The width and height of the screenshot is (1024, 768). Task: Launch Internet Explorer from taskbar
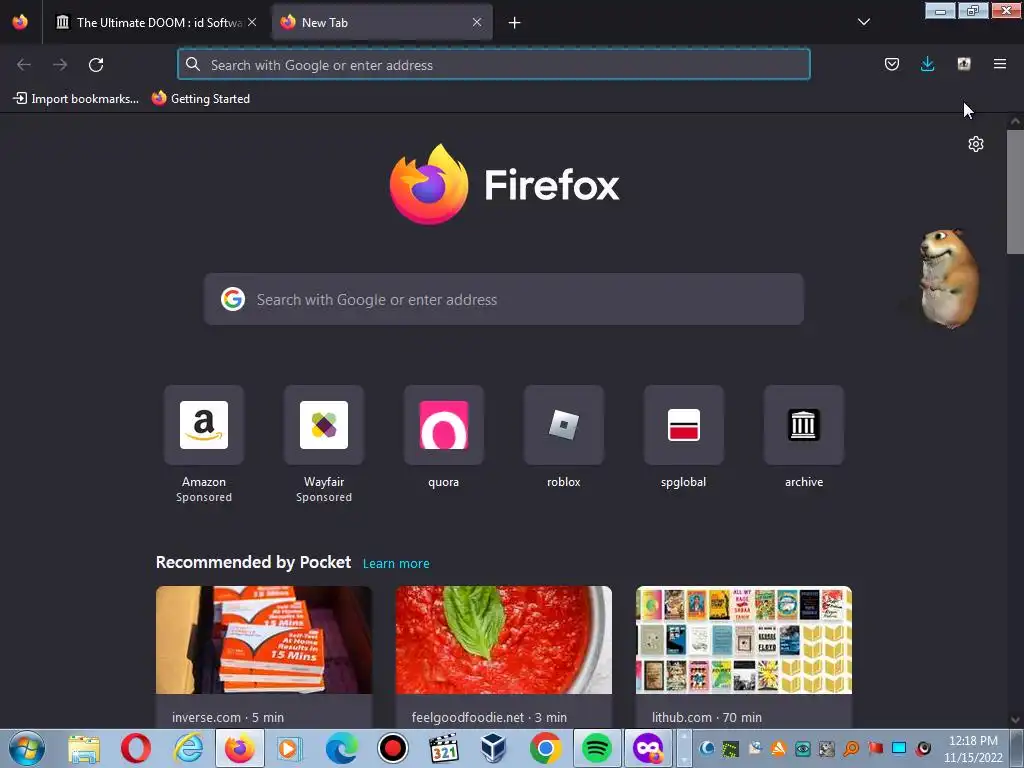point(188,748)
